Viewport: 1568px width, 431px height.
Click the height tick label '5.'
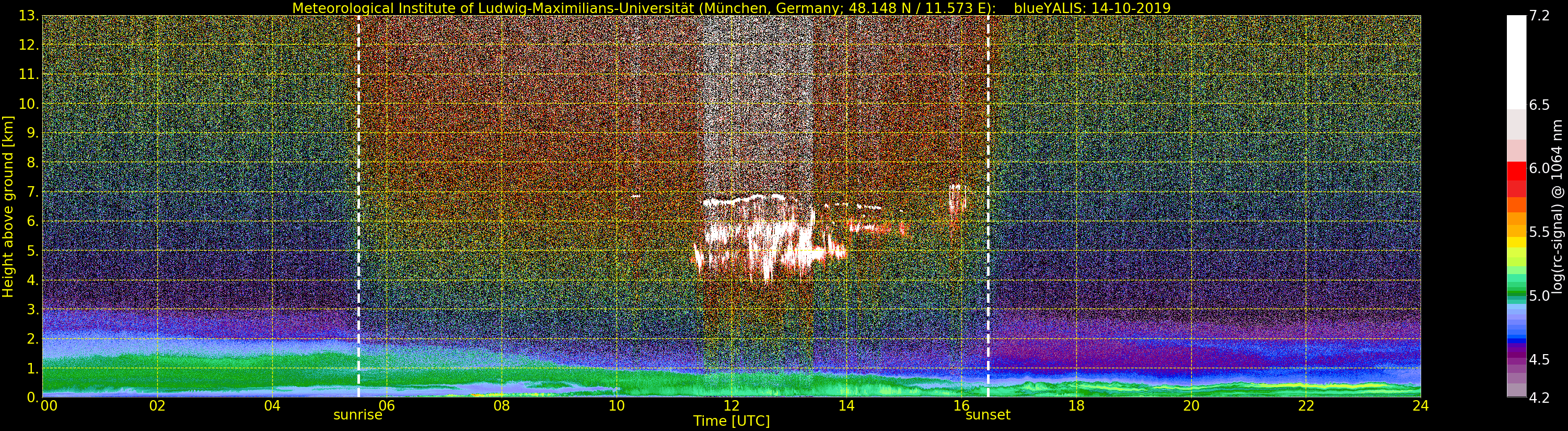click(x=33, y=251)
